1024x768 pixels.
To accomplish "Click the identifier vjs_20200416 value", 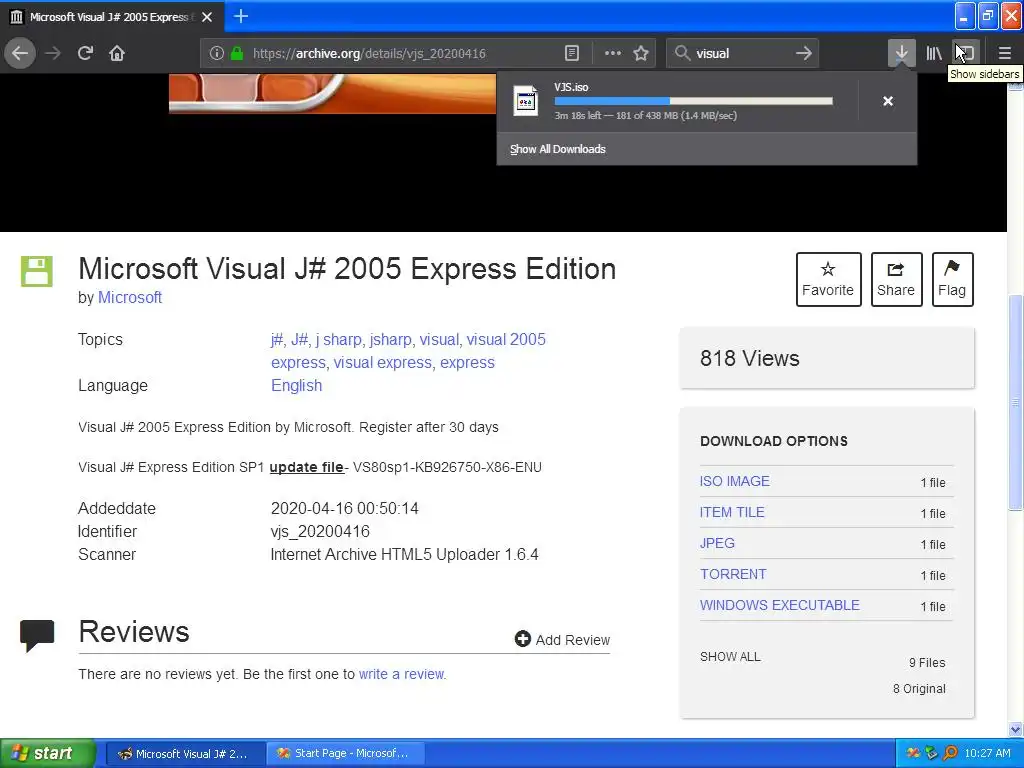I will tap(320, 532).
